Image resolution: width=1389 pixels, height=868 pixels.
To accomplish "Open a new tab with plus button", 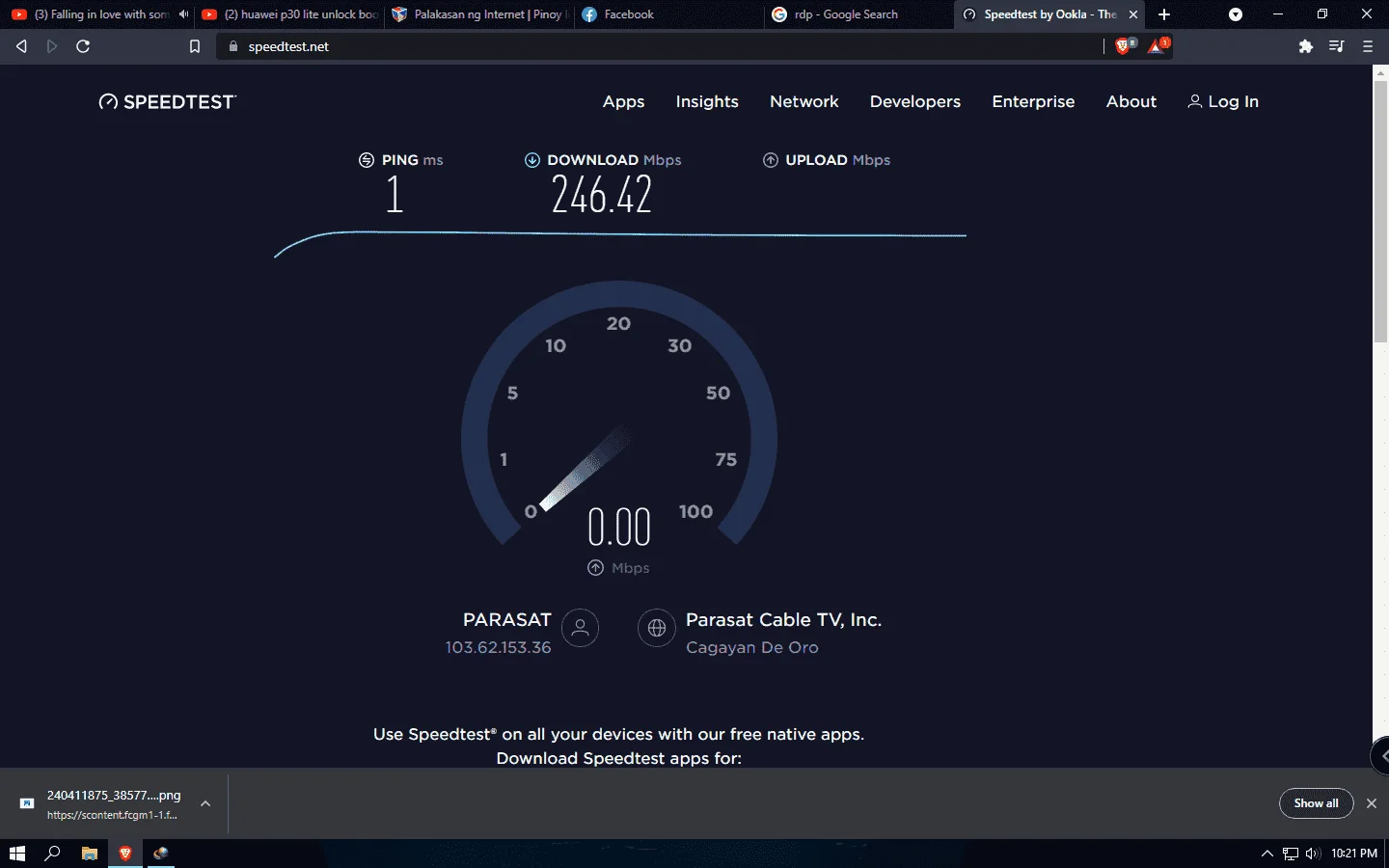I will (x=1164, y=14).
